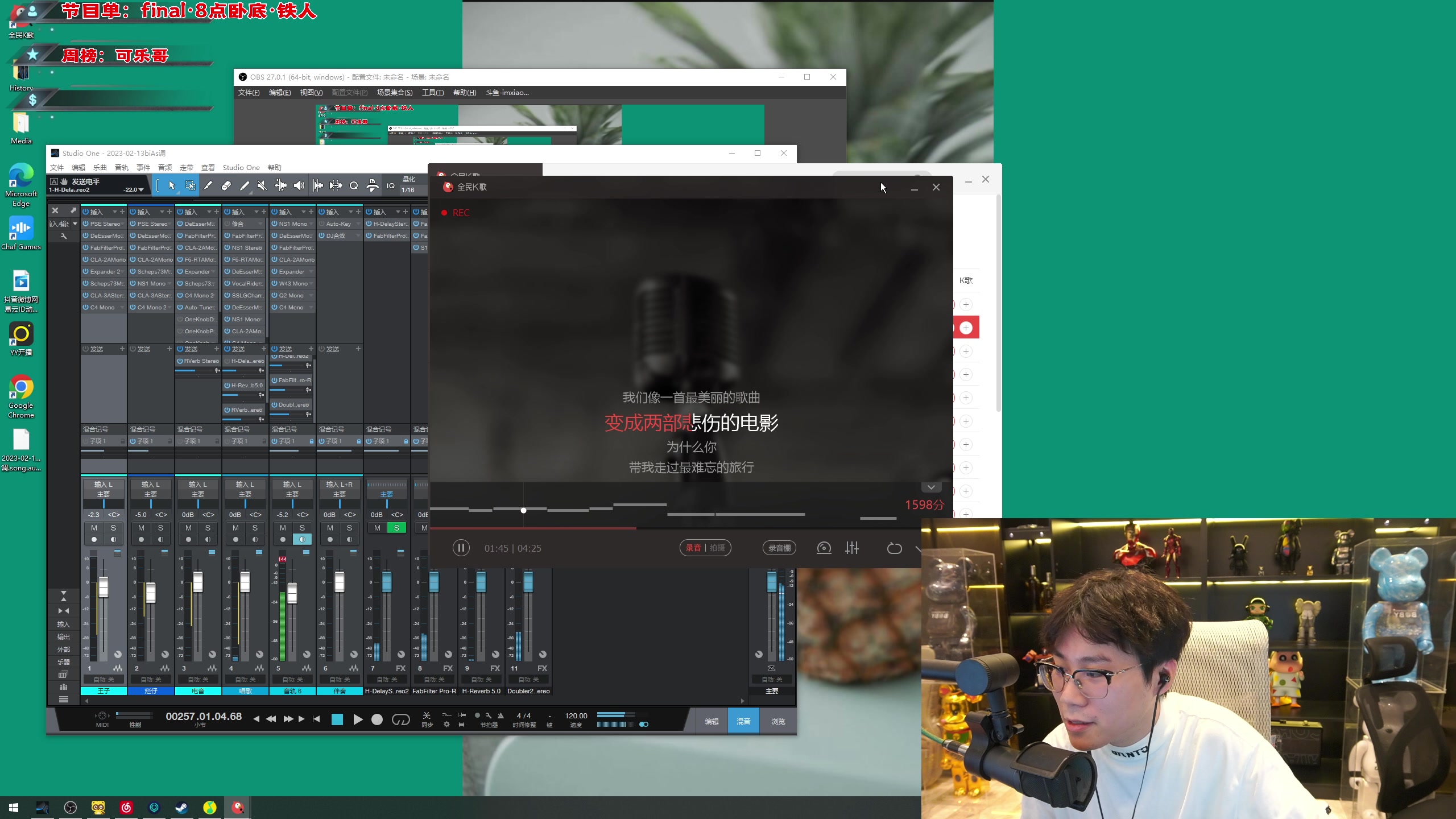Image resolution: width=1456 pixels, height=819 pixels.
Task: Switch to the 浏览 tab
Action: (x=777, y=721)
